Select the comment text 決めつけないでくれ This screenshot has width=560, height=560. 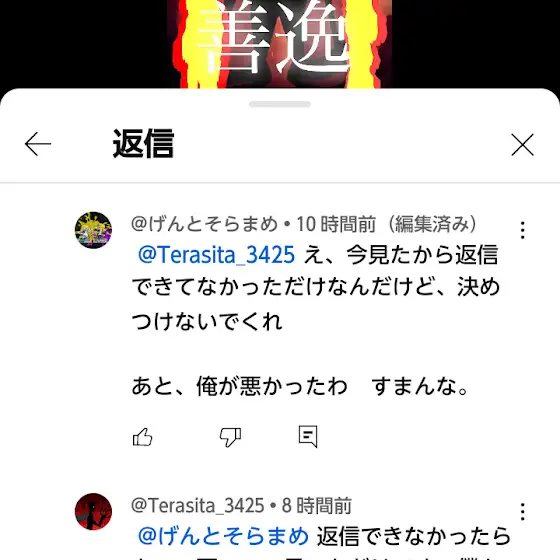click(x=316, y=304)
